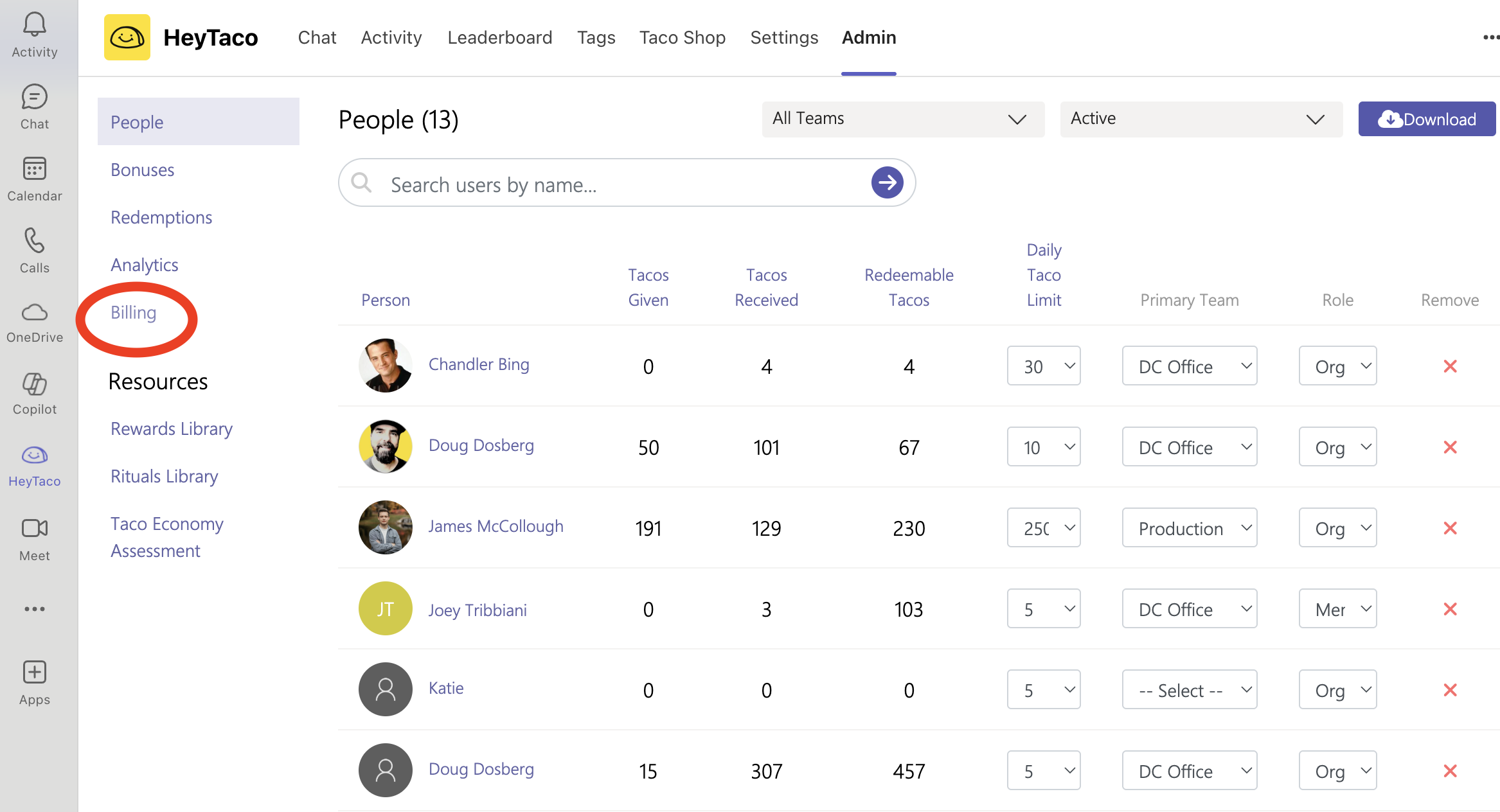Open Billing in the admin menu
This screenshot has height=812, width=1500.
click(134, 312)
